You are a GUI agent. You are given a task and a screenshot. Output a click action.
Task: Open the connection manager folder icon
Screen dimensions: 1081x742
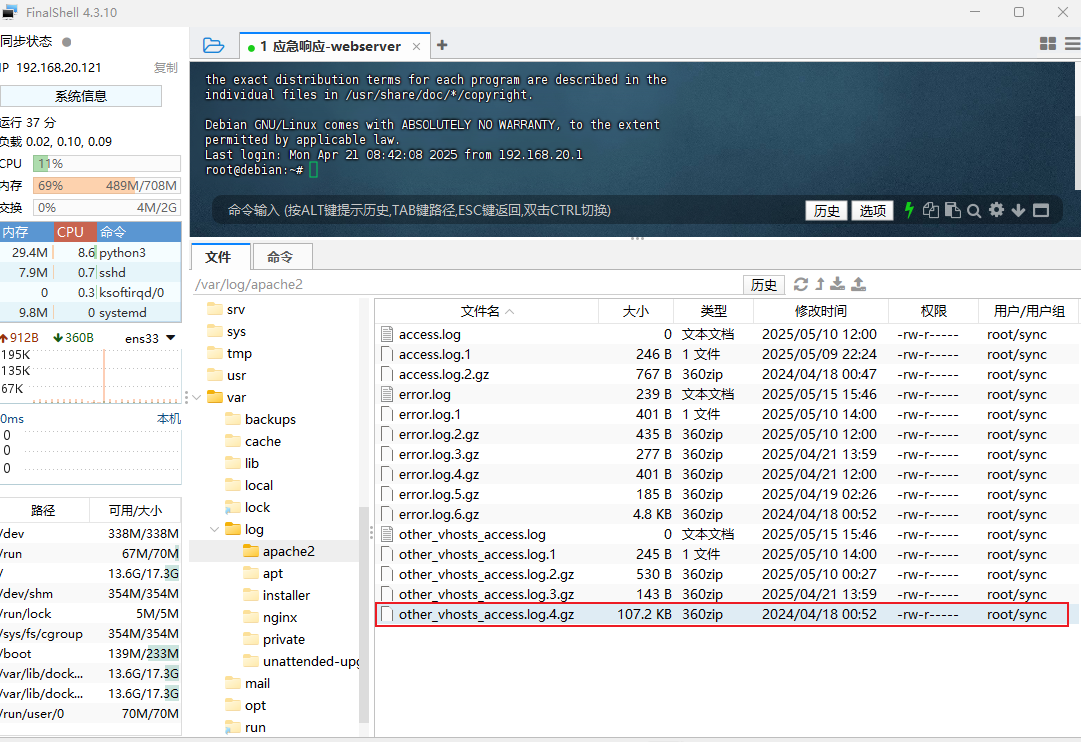214,46
